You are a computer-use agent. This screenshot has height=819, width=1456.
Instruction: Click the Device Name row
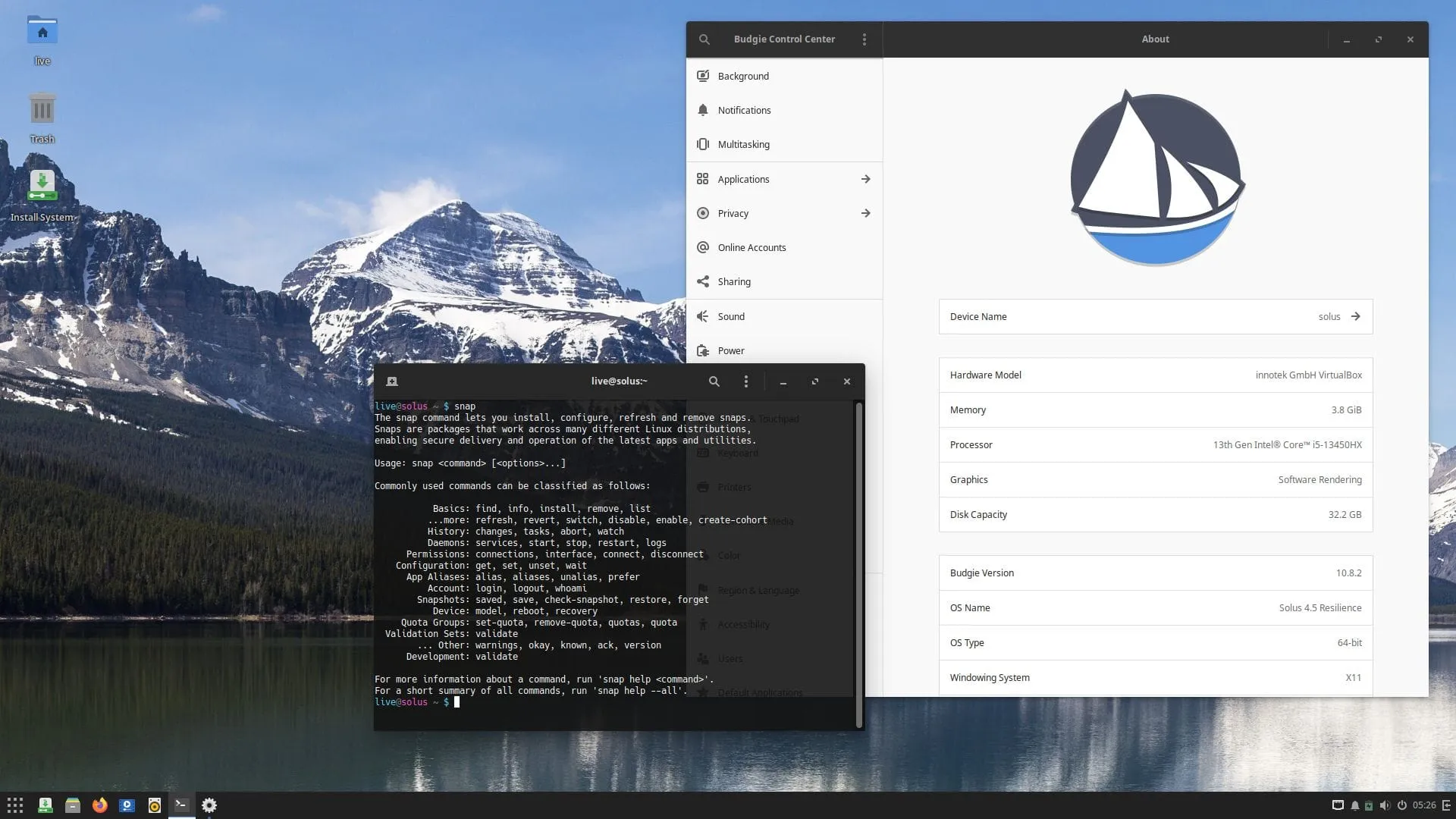click(x=1156, y=316)
